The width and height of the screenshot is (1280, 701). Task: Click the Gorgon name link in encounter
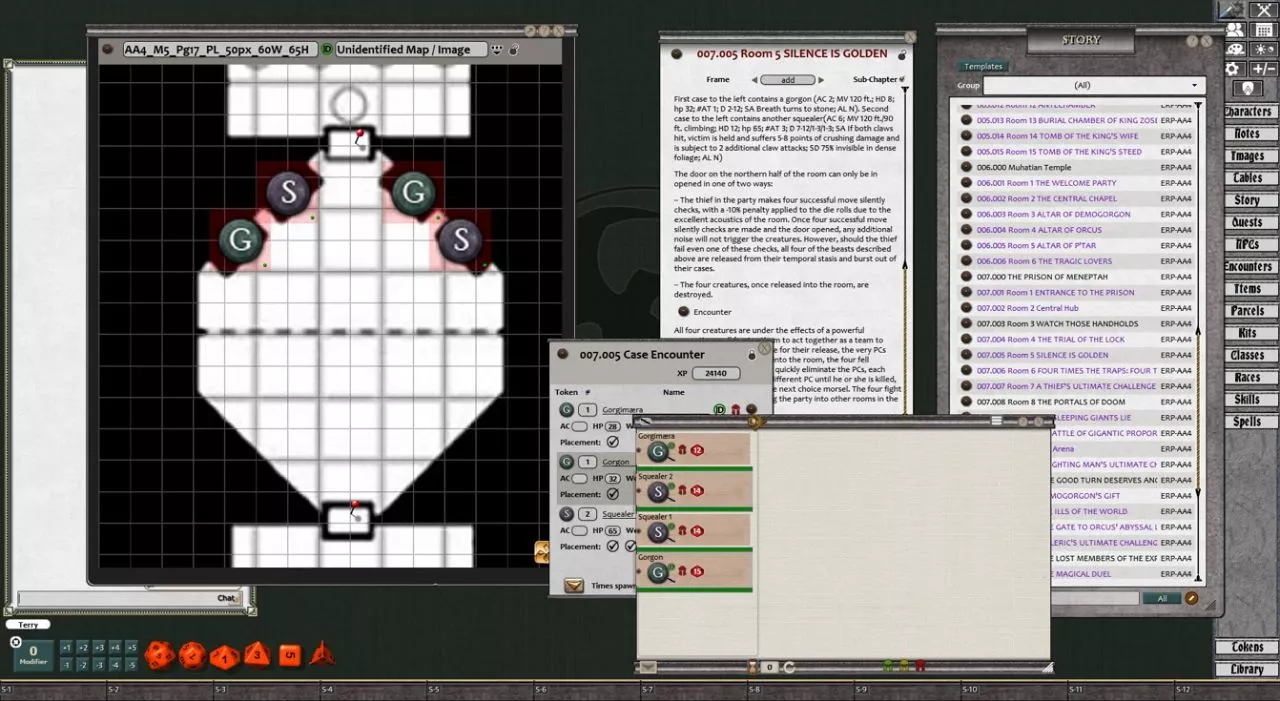coord(616,462)
